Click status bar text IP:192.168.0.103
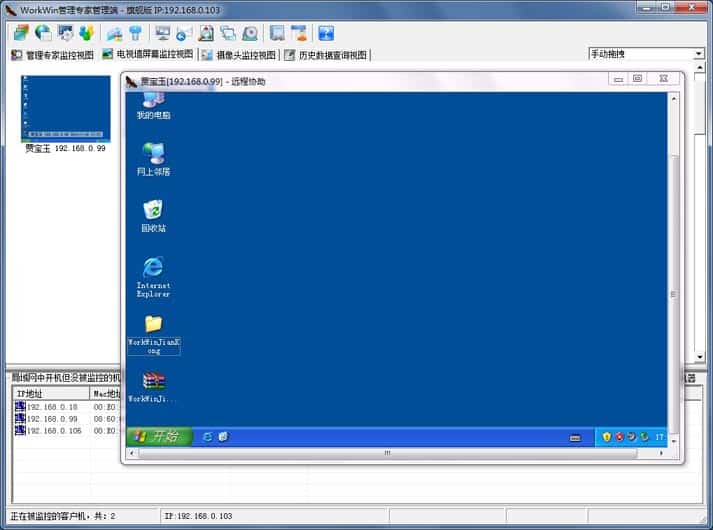This screenshot has height=530, width=713. pyautogui.click(x=199, y=516)
